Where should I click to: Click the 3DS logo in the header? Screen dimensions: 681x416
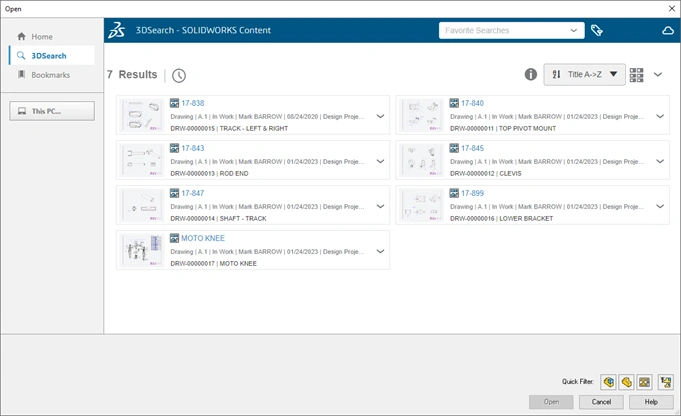tap(116, 30)
